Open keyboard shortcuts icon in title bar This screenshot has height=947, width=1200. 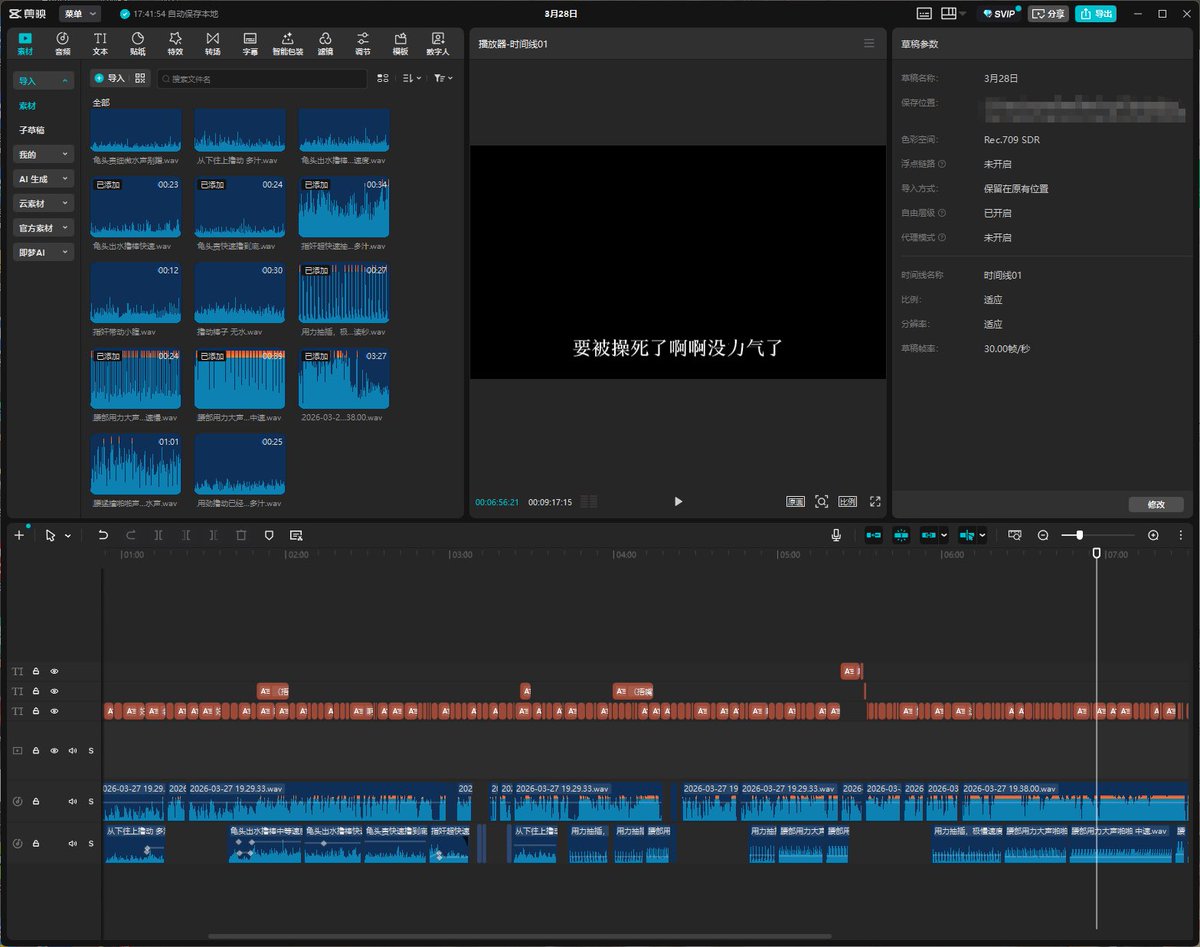click(x=923, y=14)
